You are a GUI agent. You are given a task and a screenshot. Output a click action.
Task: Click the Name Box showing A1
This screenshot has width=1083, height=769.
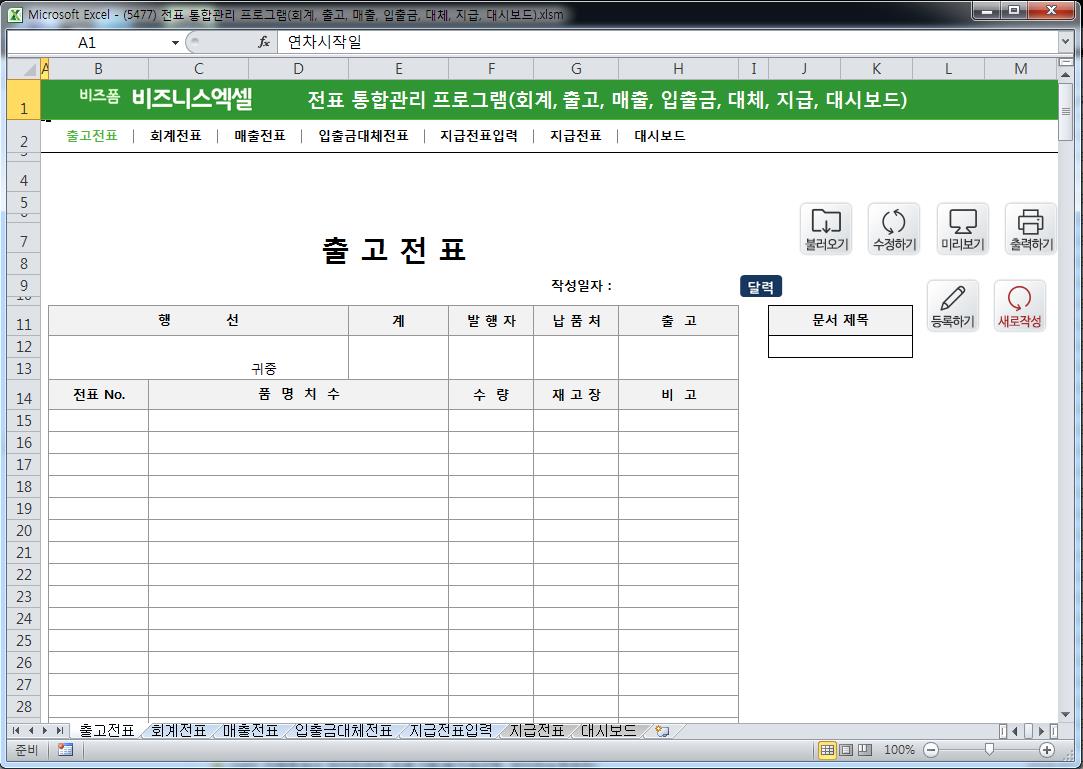[x=88, y=43]
